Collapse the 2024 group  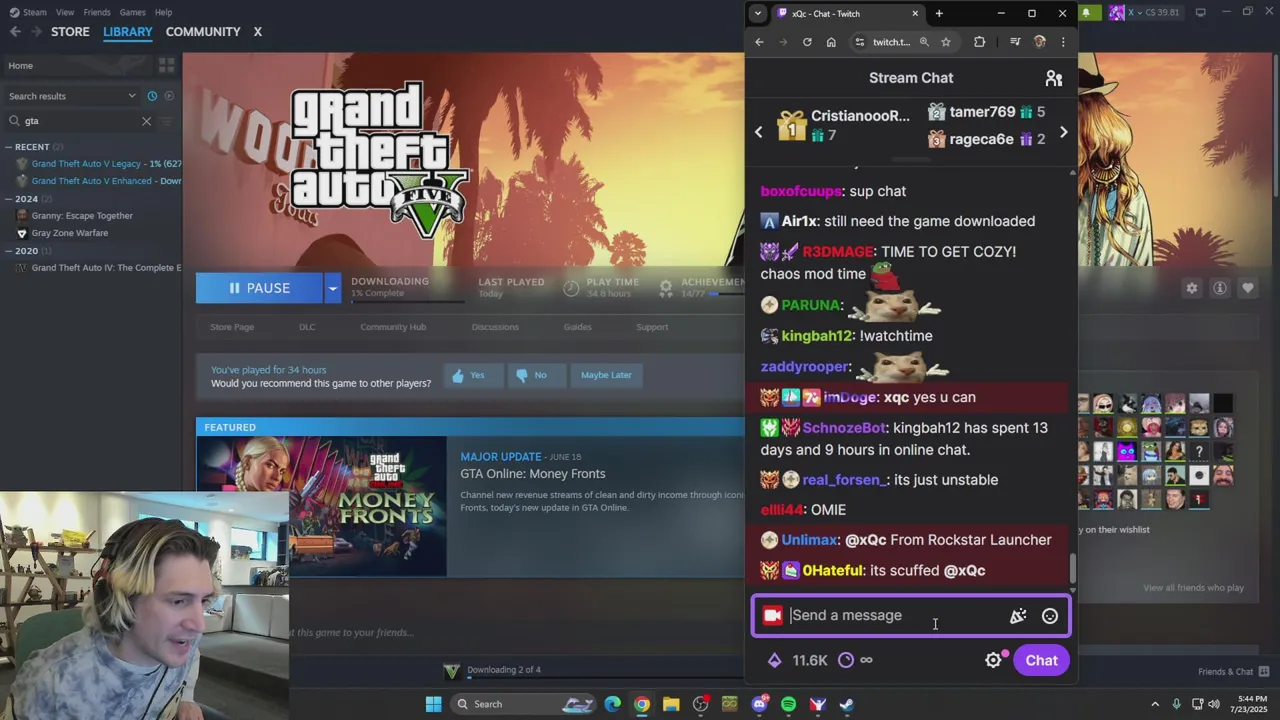pyautogui.click(x=9, y=199)
